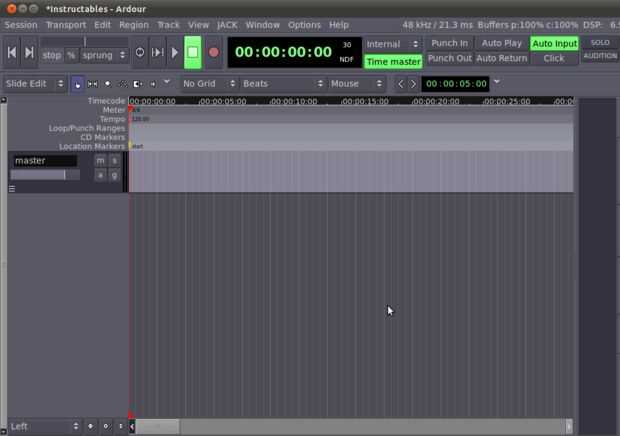Nudge earlier with left arrow button
The image size is (620, 436).
click(x=401, y=84)
